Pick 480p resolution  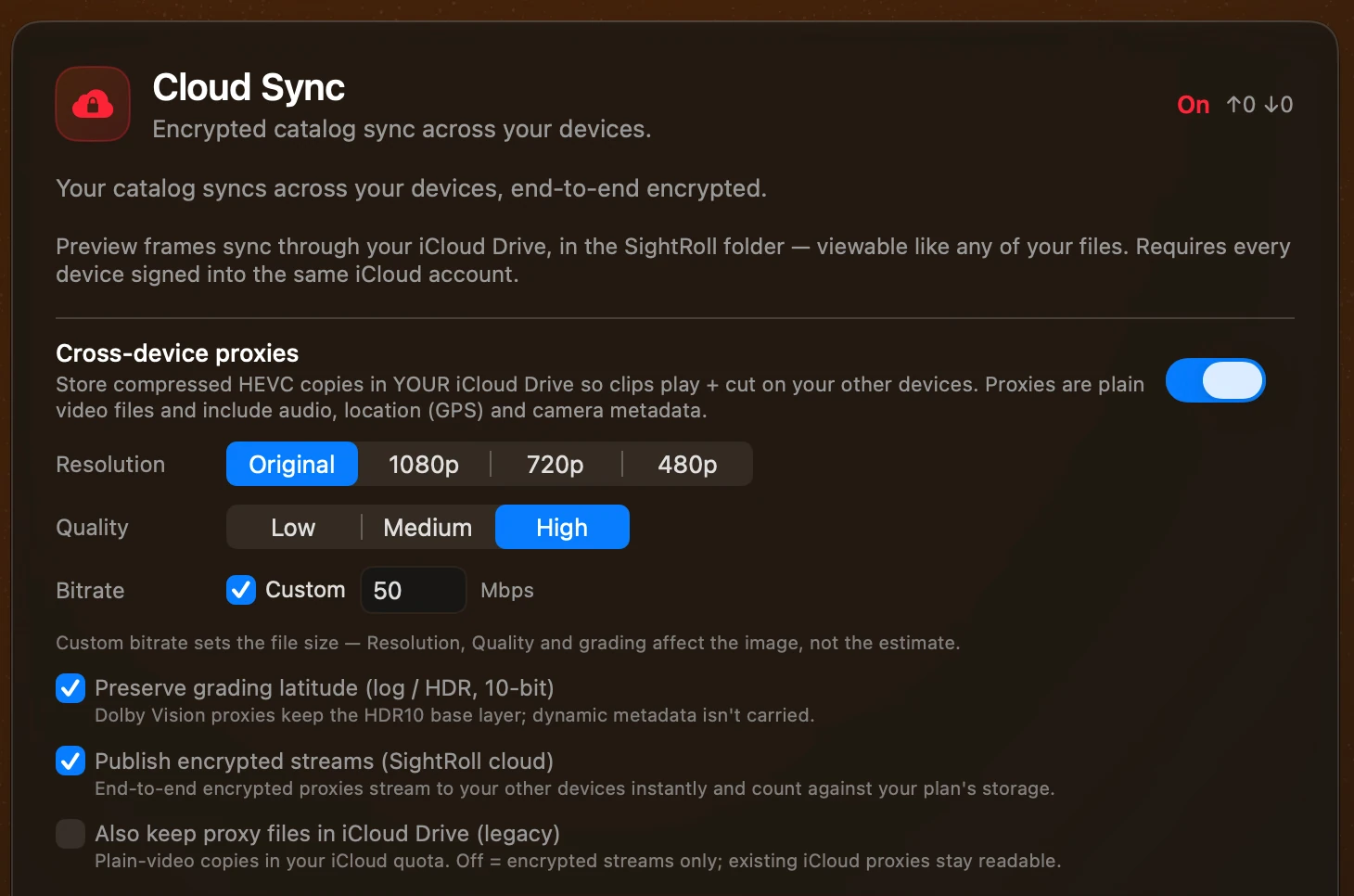coord(687,464)
